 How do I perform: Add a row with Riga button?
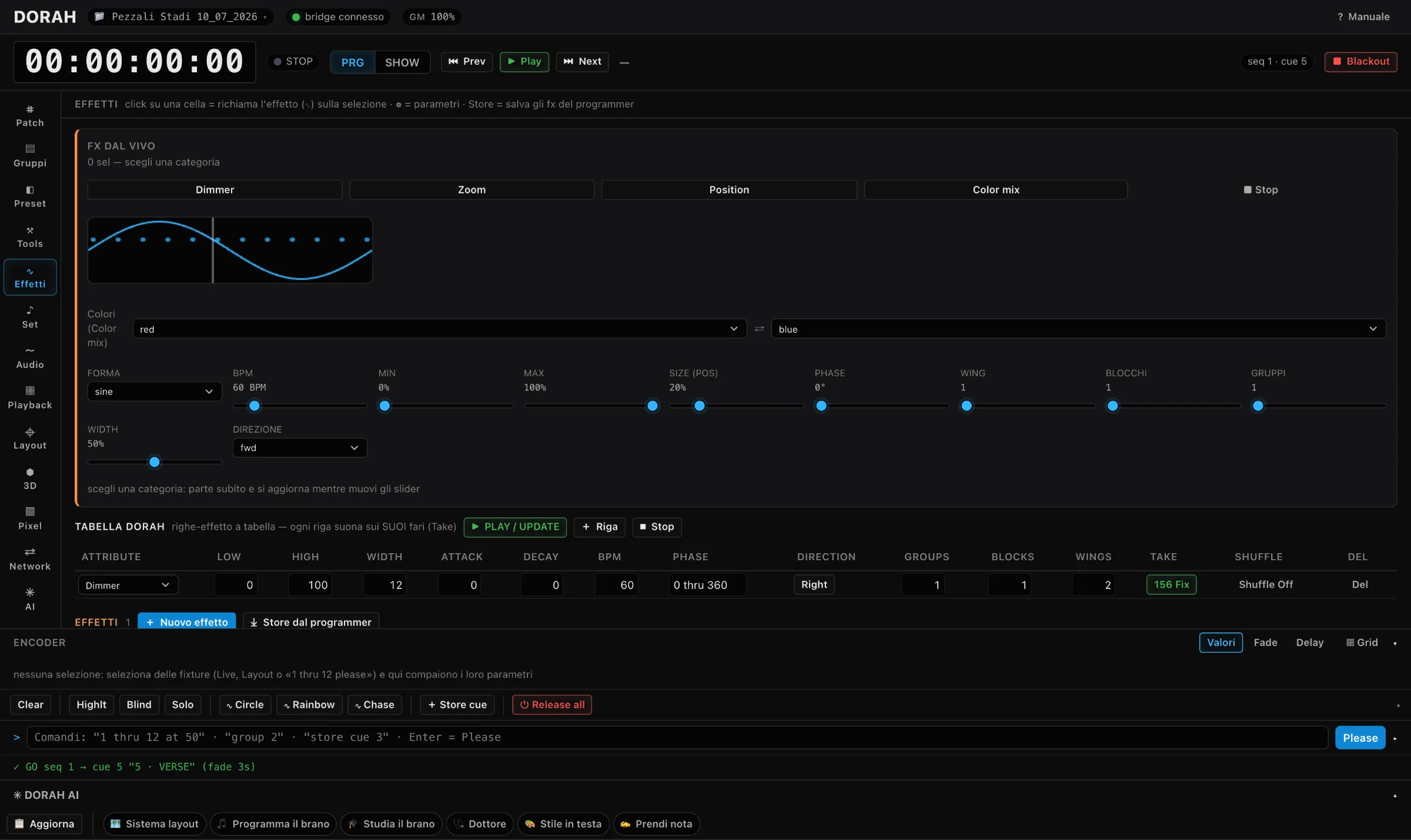coord(600,527)
